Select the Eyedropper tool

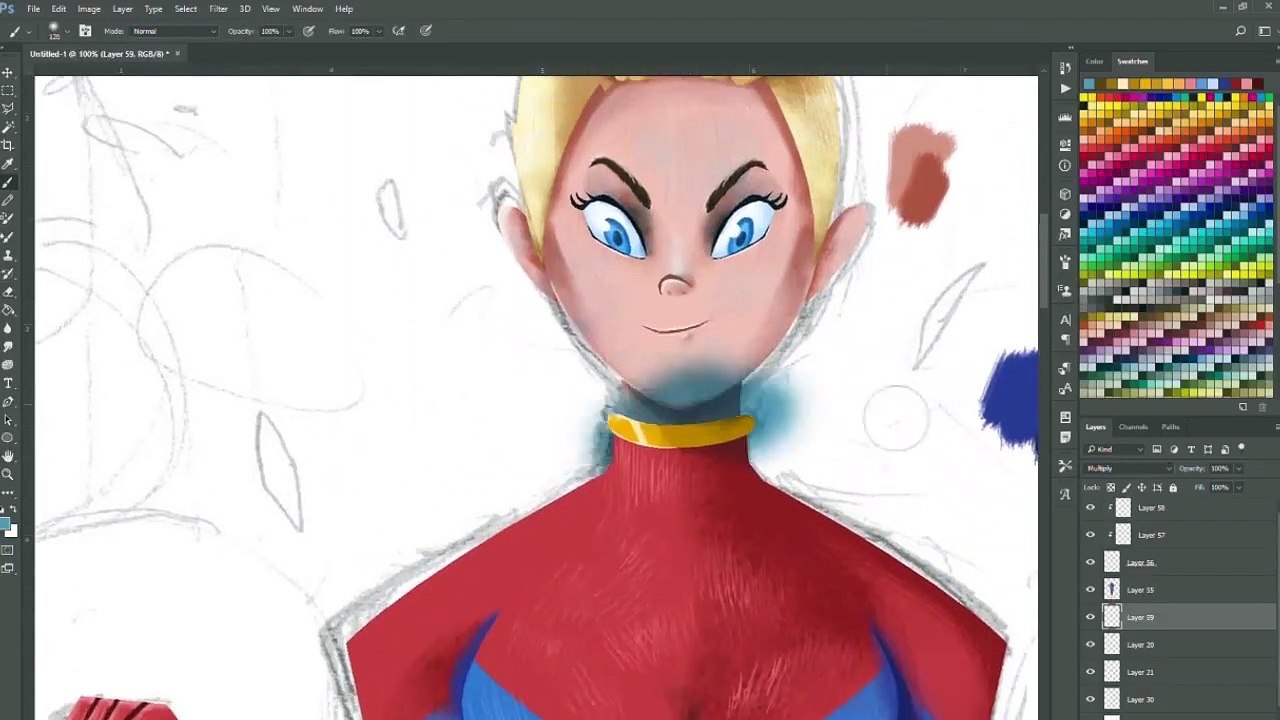pos(8,164)
